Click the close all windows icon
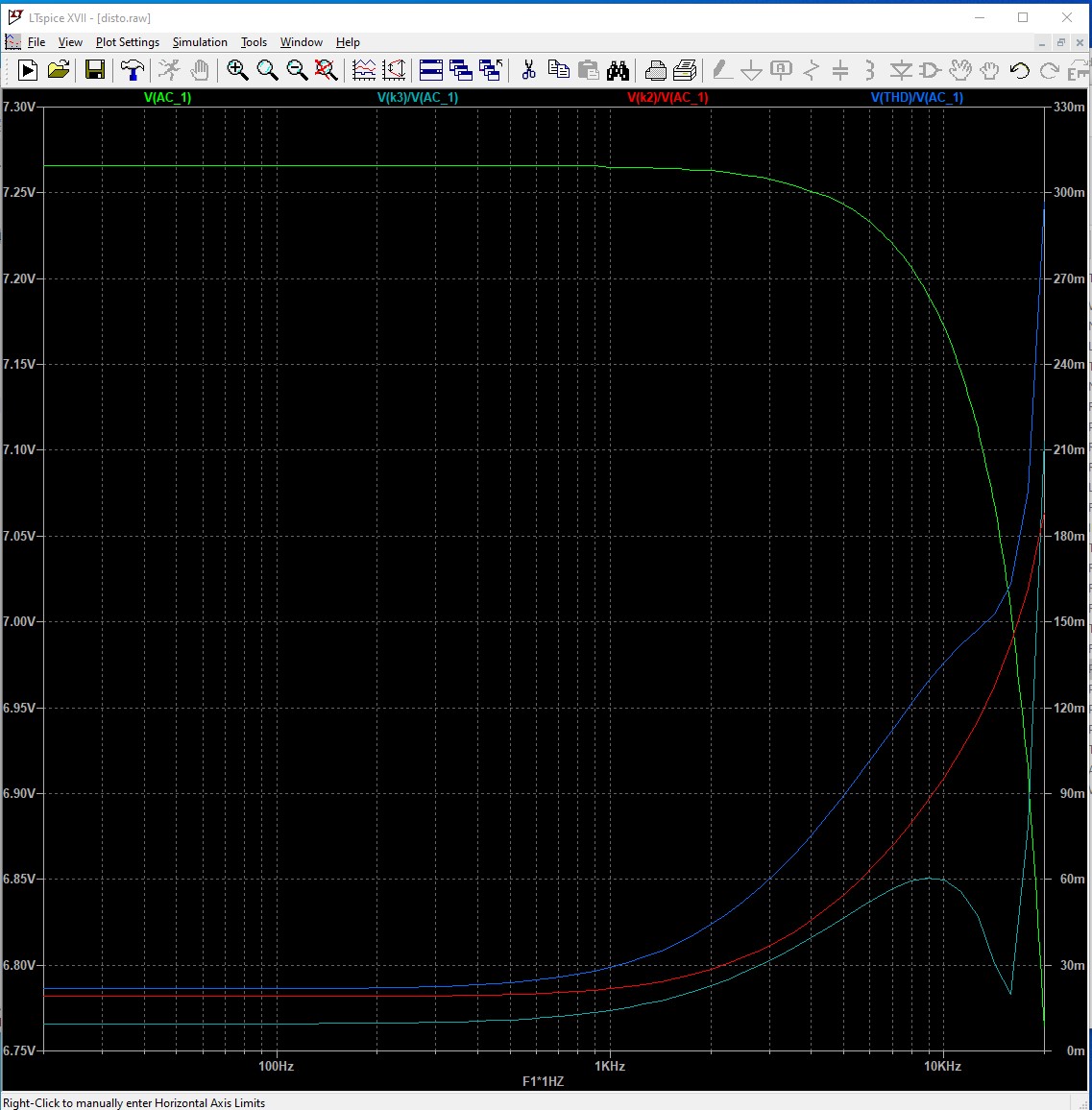This screenshot has width=1092, height=1110. click(x=491, y=69)
